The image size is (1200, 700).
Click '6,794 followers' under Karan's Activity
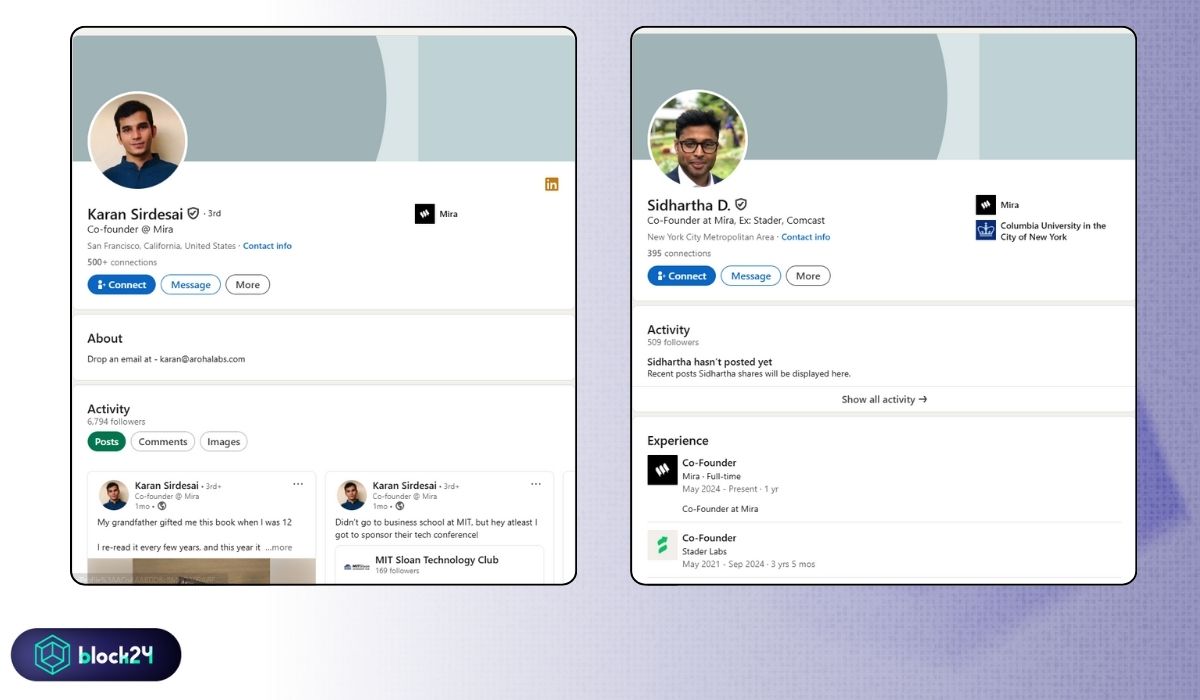coord(116,422)
